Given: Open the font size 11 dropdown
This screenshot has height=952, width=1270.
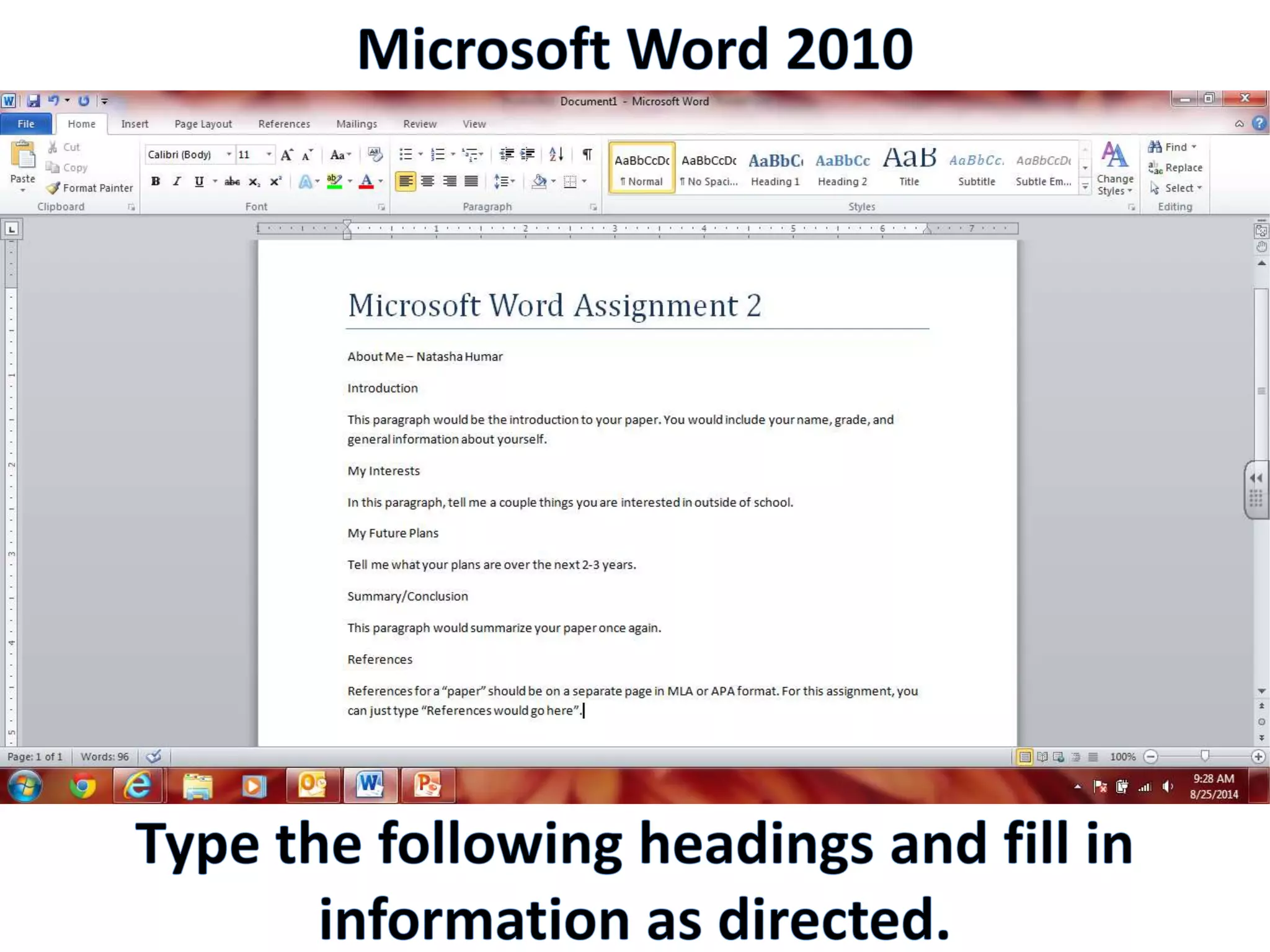Looking at the screenshot, I should click(269, 154).
